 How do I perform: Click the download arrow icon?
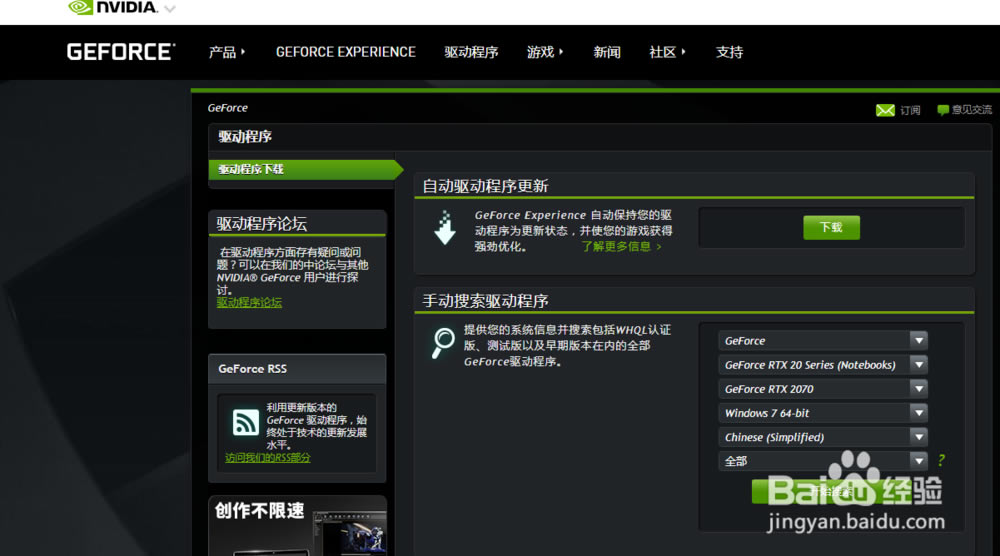tap(444, 228)
